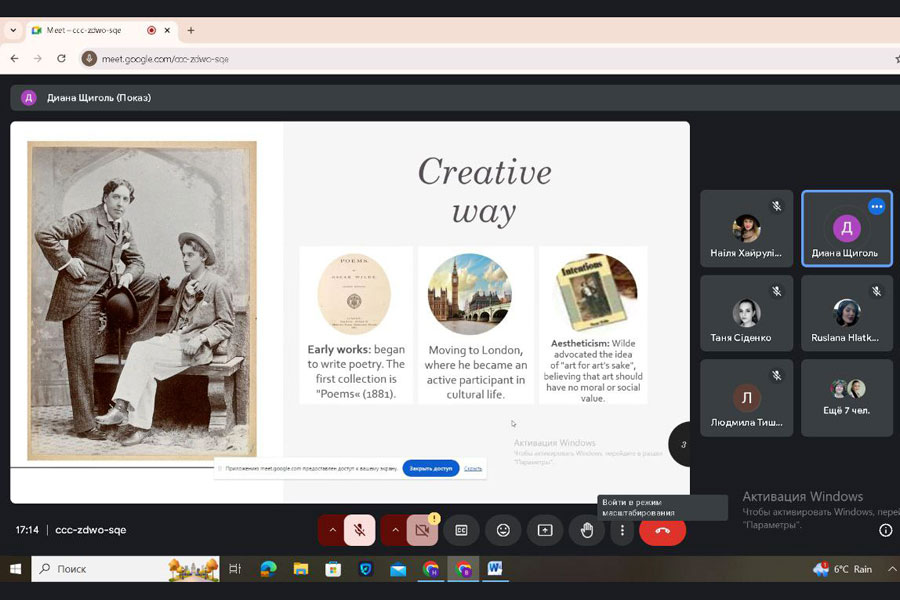Reload the page with refresh icon
The image size is (900, 600).
[62, 59]
